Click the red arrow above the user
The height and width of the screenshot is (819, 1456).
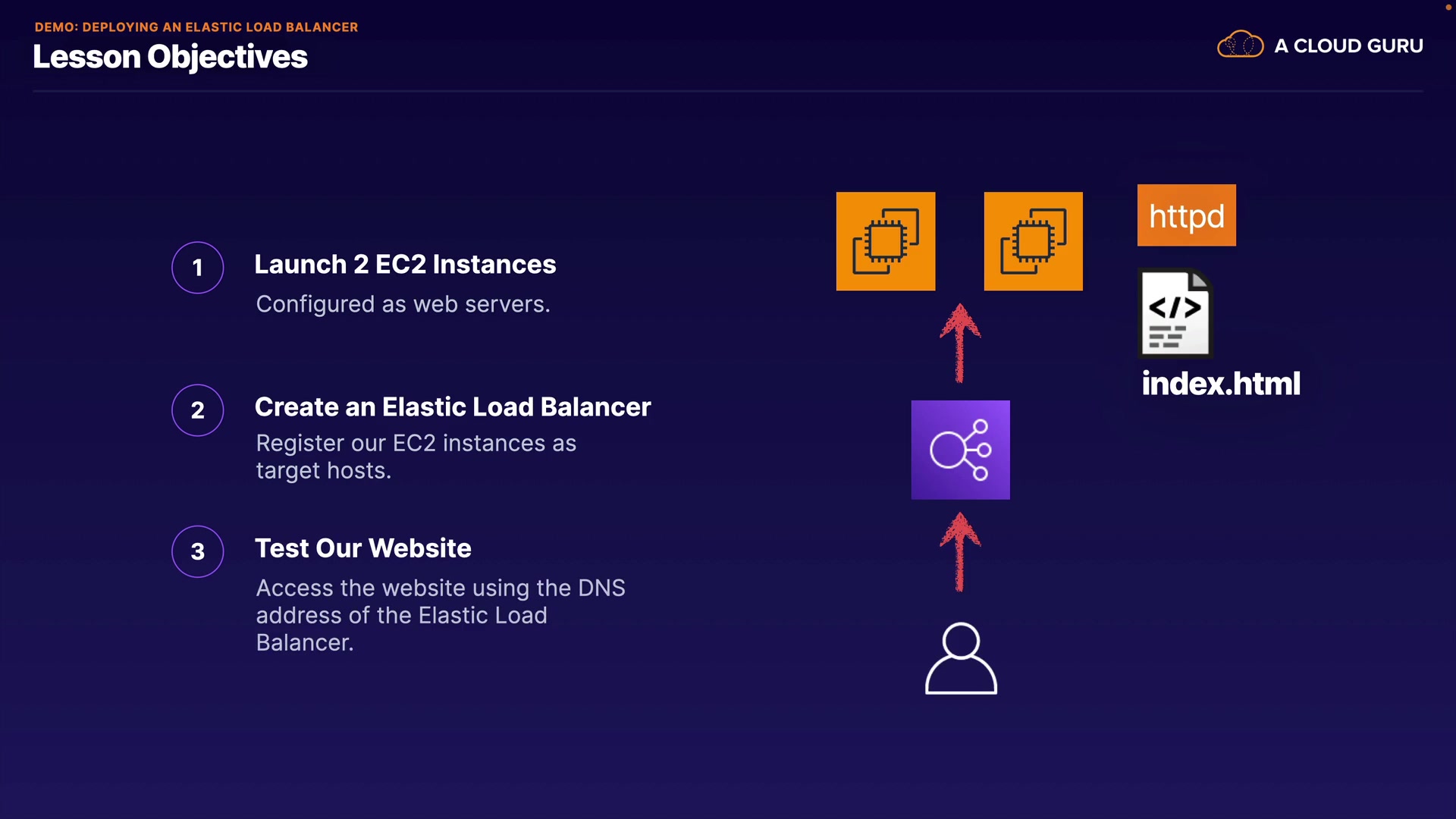click(960, 551)
